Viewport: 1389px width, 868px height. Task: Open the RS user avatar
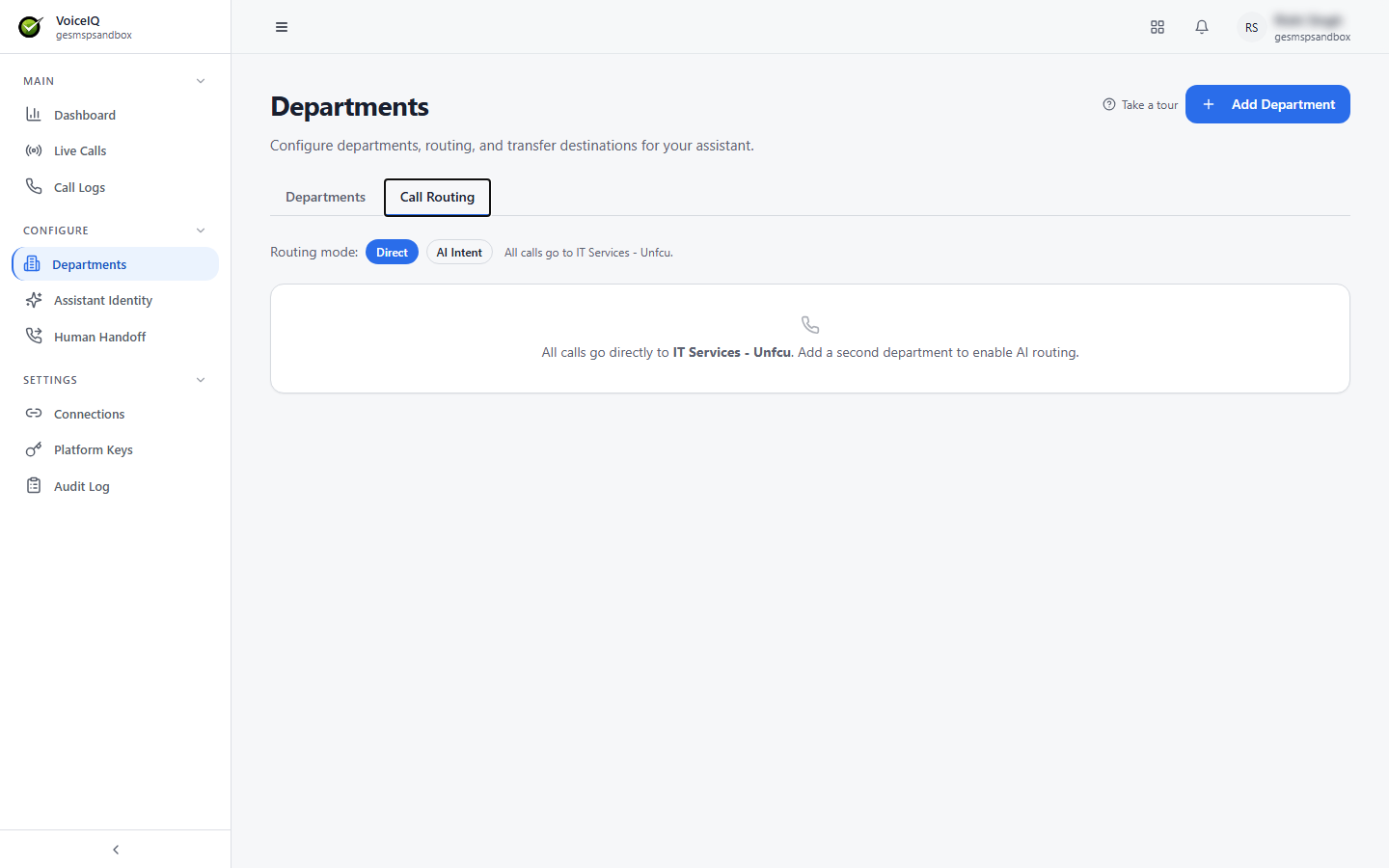coord(1251,27)
